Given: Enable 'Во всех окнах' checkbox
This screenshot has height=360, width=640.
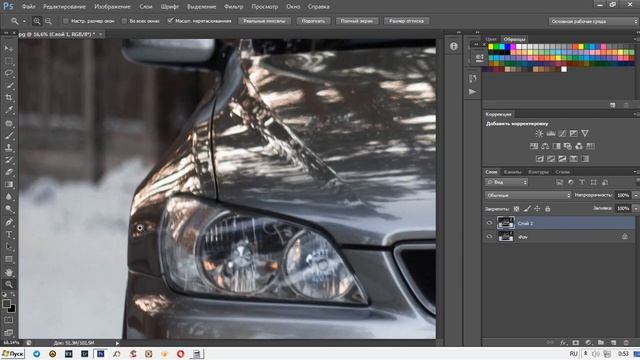Looking at the screenshot, I should pos(124,21).
